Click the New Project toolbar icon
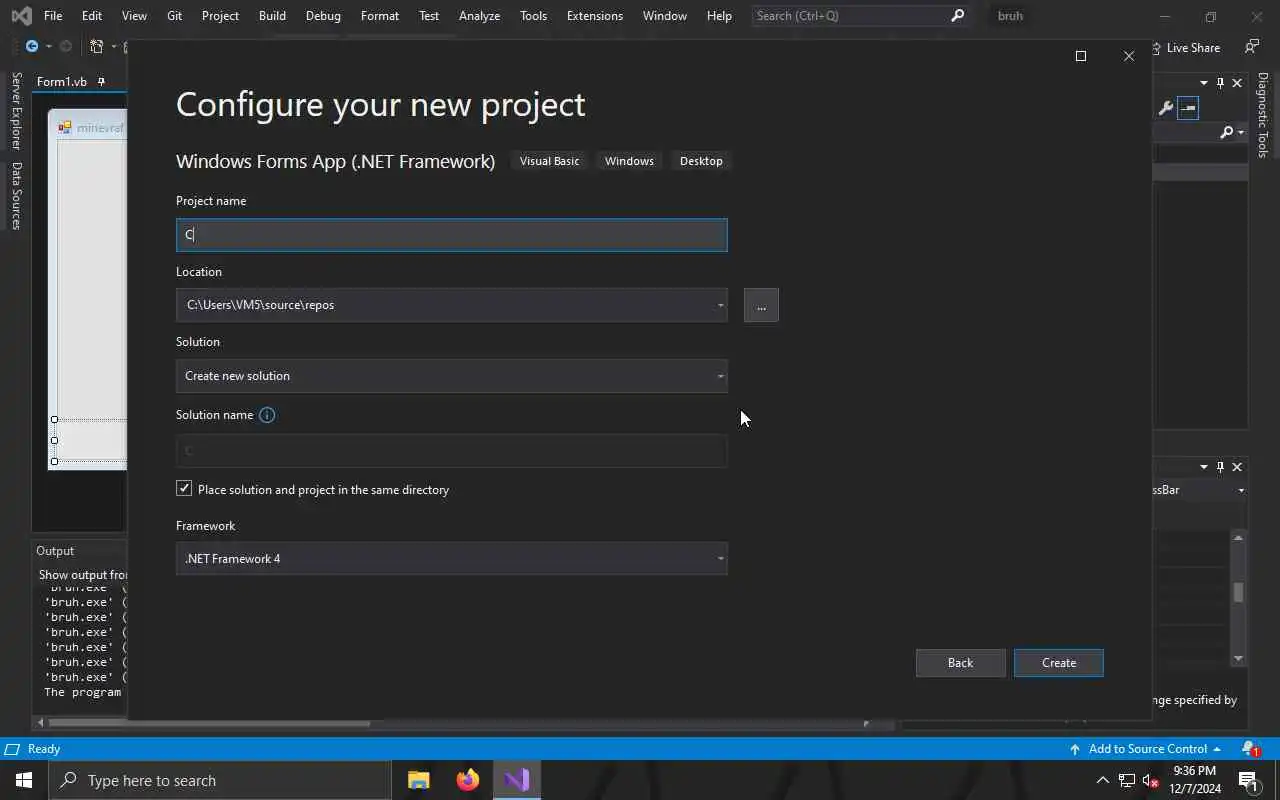The height and width of the screenshot is (800, 1280). [97, 47]
